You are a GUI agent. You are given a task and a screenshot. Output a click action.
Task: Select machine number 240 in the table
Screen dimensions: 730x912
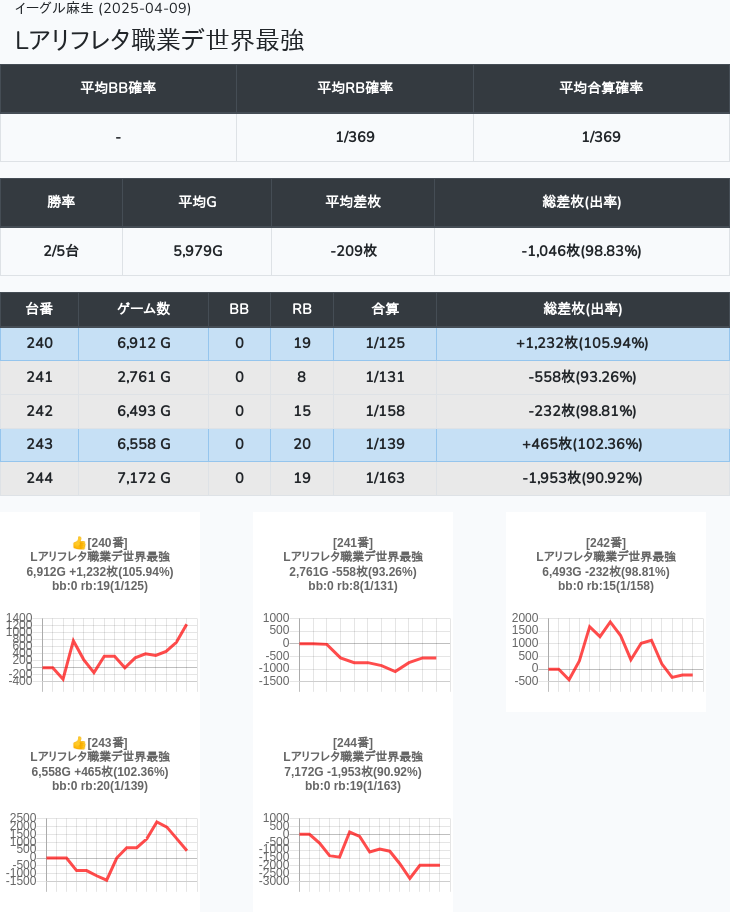[x=40, y=343]
